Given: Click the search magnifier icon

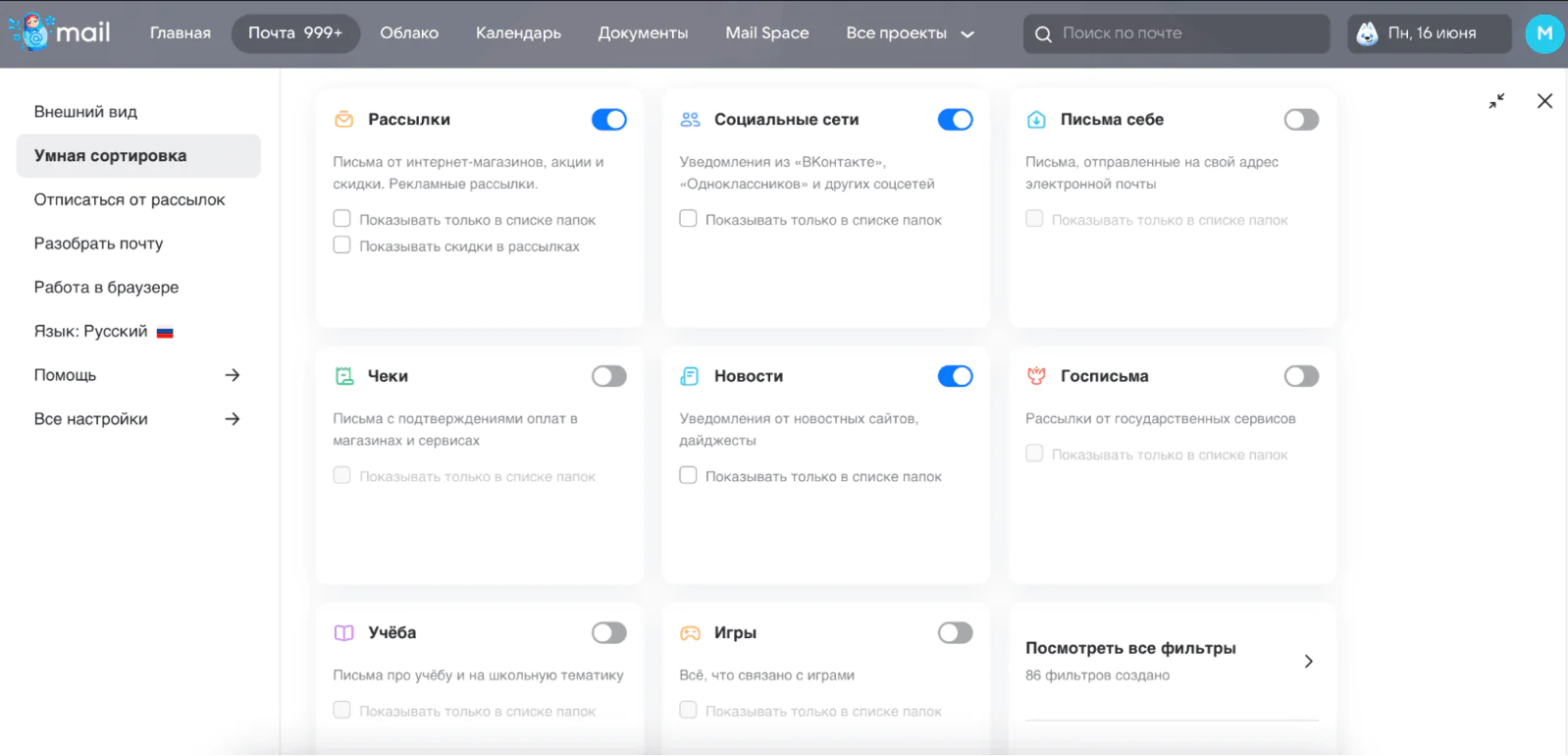Looking at the screenshot, I should tap(1043, 34).
